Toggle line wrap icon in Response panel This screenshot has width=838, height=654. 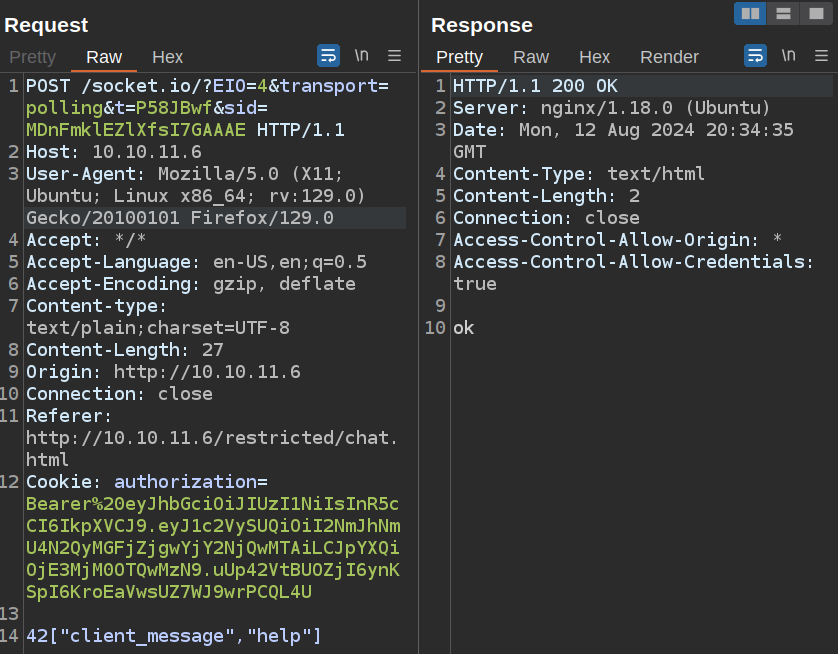(x=756, y=56)
